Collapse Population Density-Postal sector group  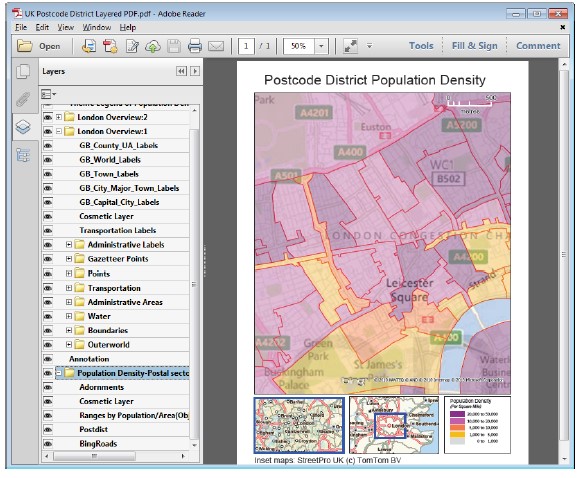point(59,373)
